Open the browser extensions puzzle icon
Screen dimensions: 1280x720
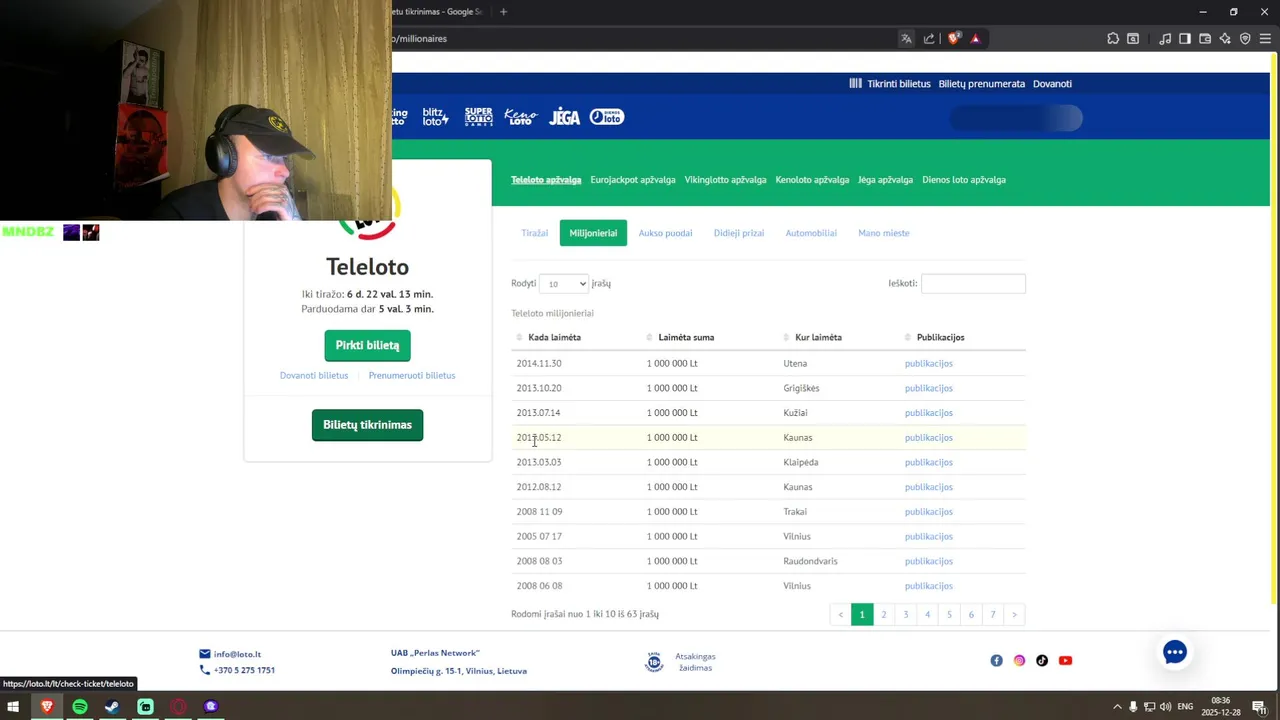click(x=1113, y=38)
